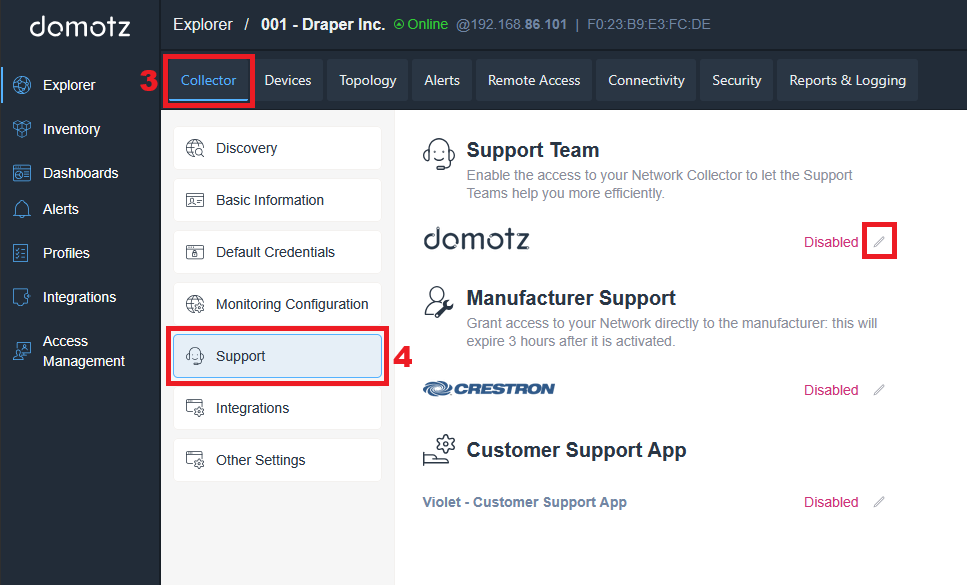Click the Default Credentials lock icon
967x585 pixels.
[x=195, y=252]
